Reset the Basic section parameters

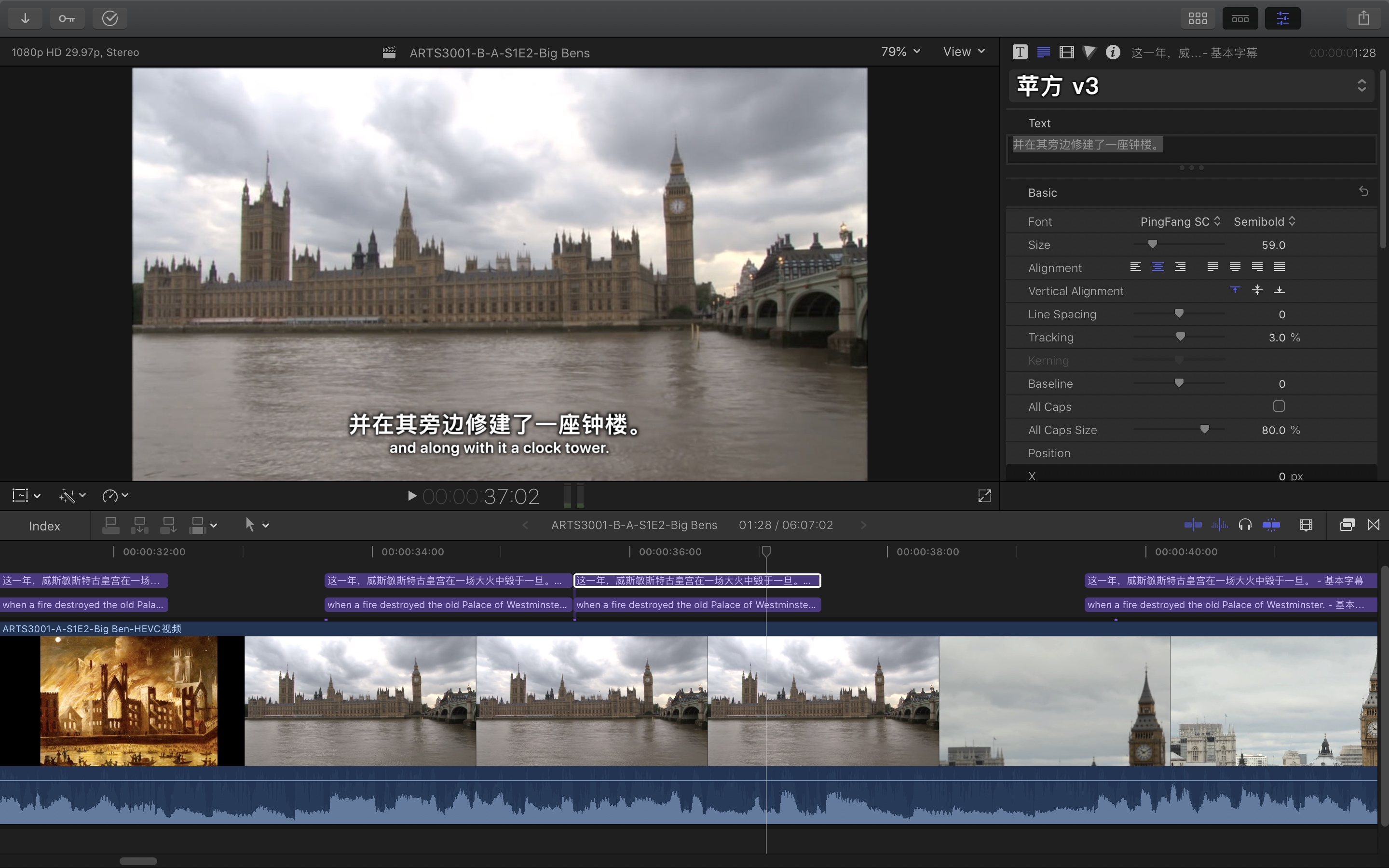coord(1364,192)
